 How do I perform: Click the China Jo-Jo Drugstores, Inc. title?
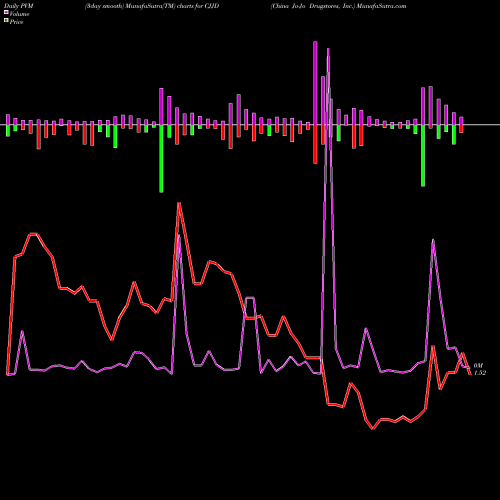click(313, 6)
